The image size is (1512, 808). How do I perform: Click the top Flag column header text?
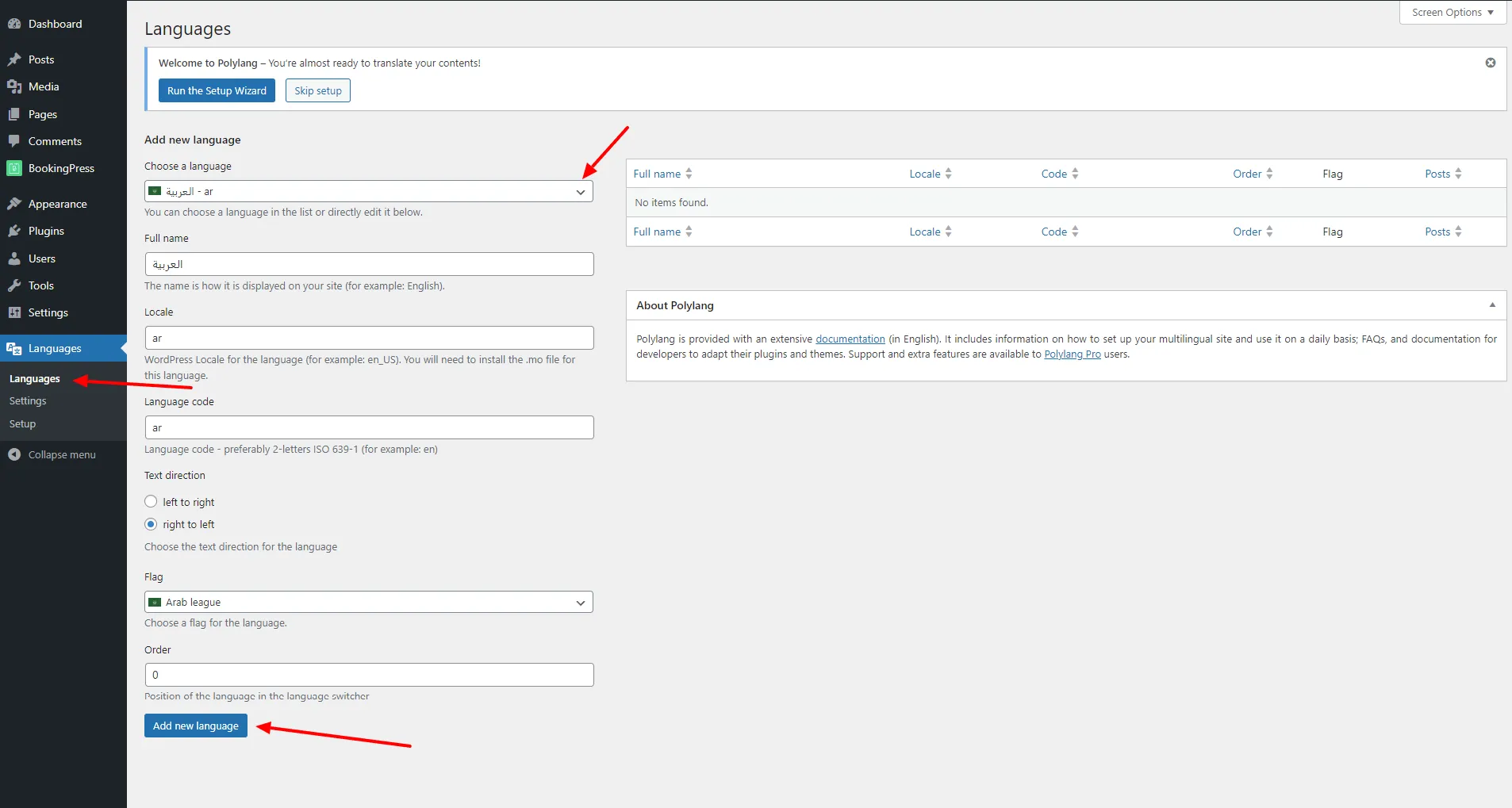1333,174
